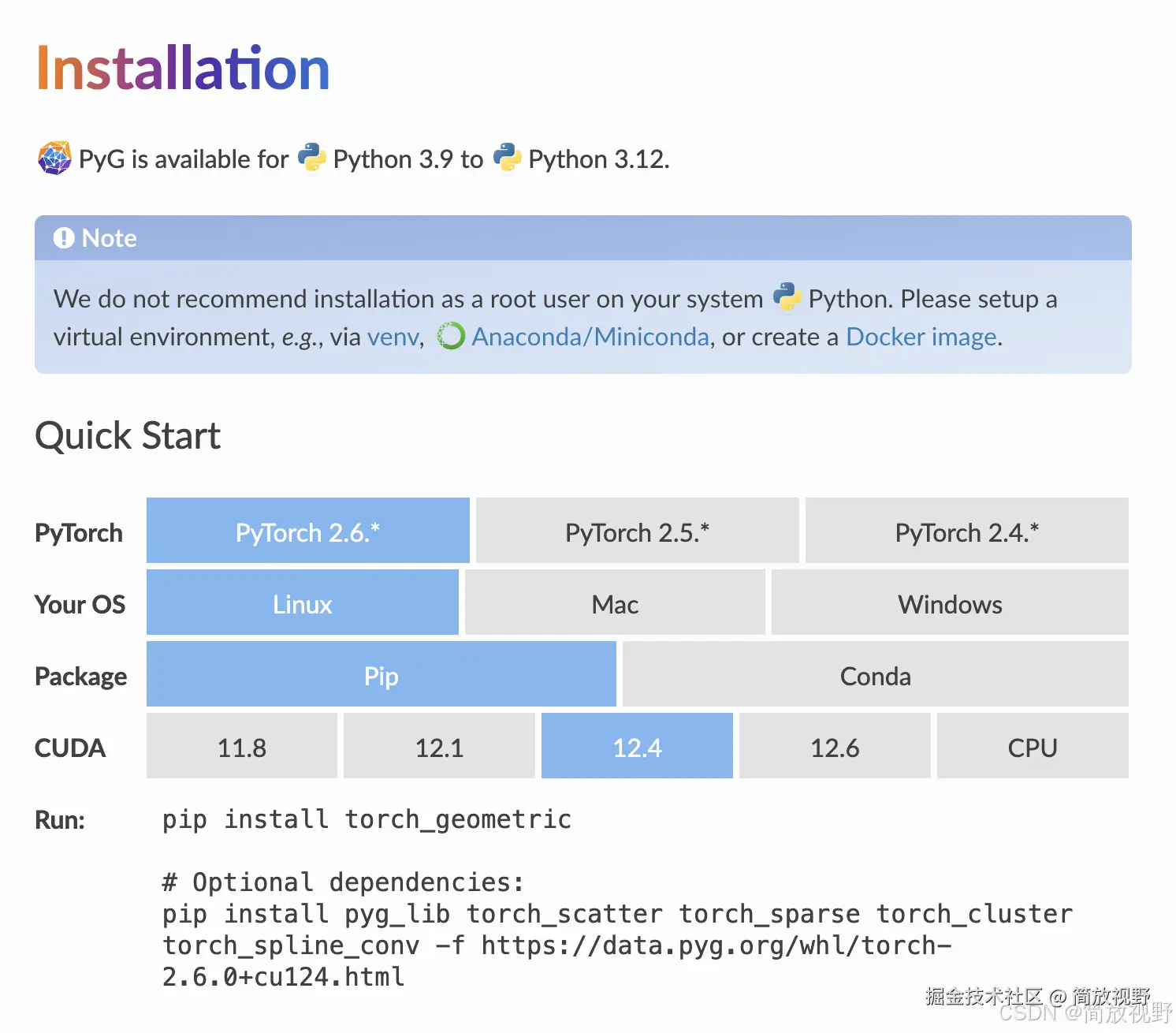The height and width of the screenshot is (1033, 1176).
Task: Open the venv link
Action: [x=394, y=337]
